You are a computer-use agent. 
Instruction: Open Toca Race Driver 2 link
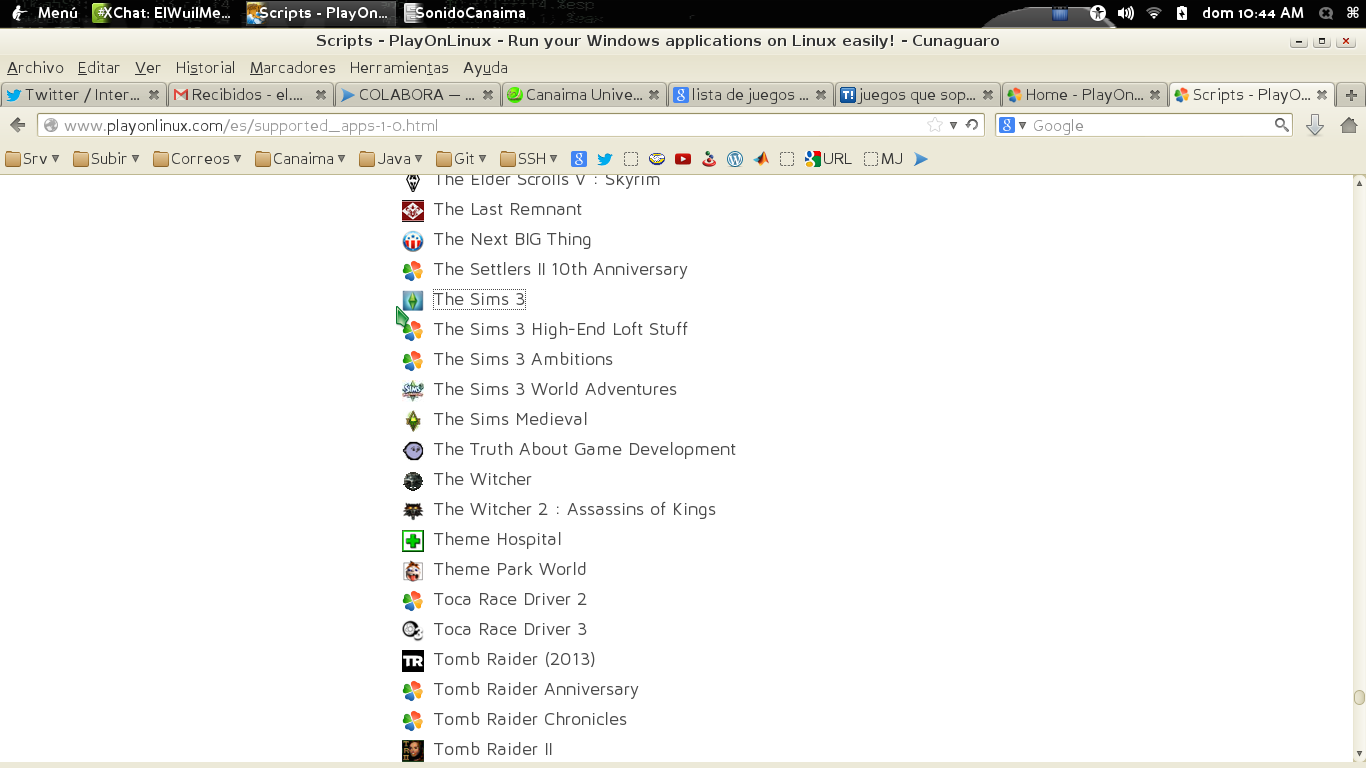(510, 599)
